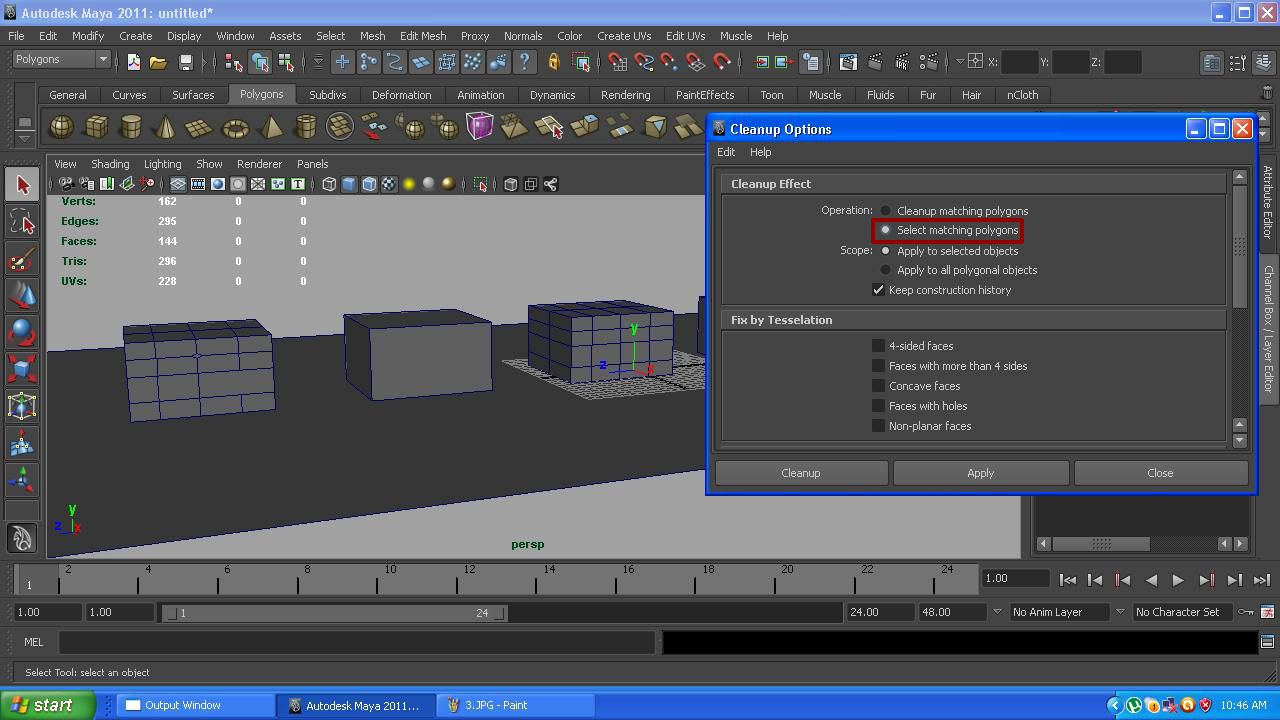Screen dimensions: 1280x720
Task: Click the help question mark icon
Action: click(524, 62)
